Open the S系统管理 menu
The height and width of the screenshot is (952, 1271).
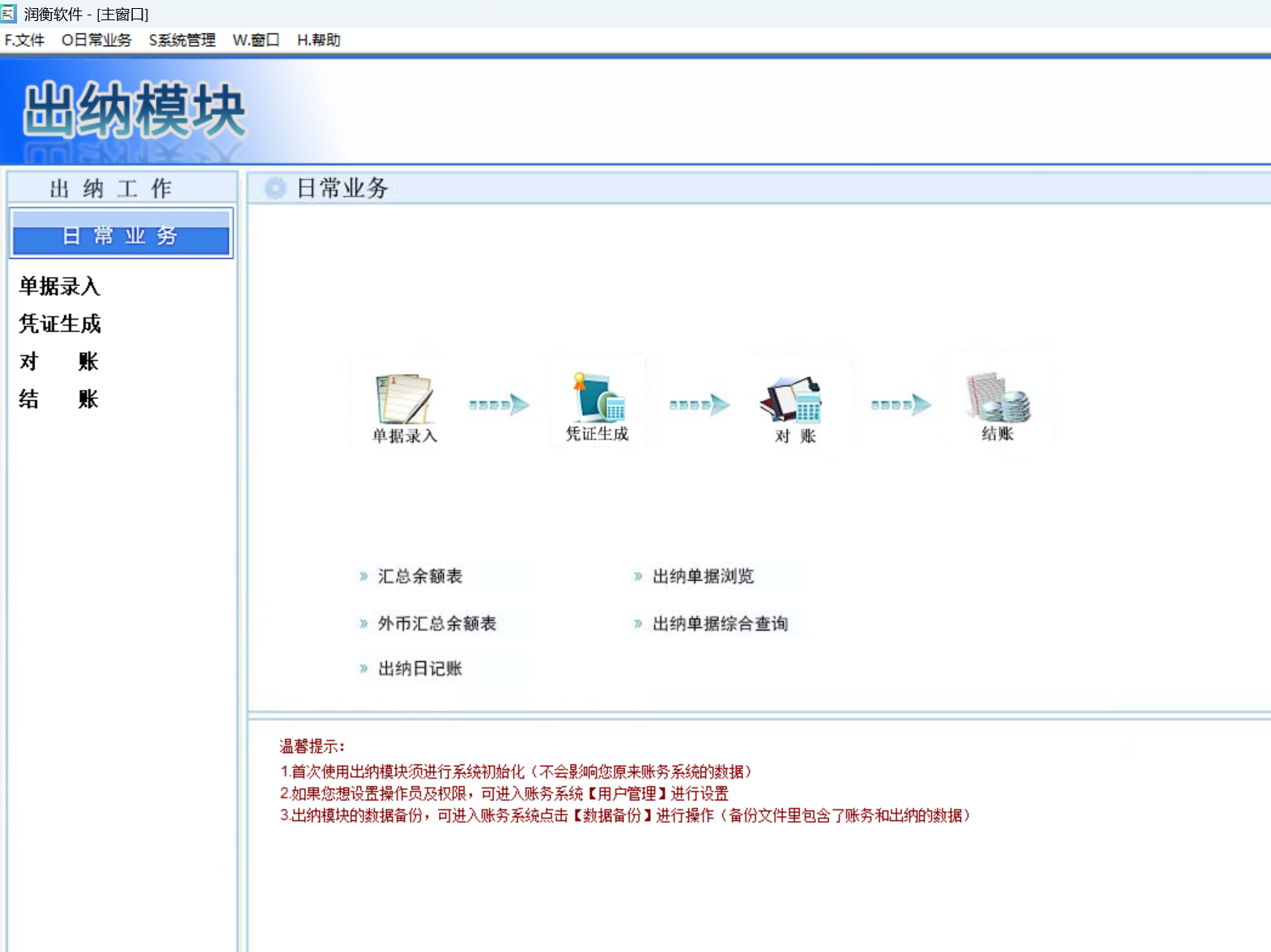(182, 40)
